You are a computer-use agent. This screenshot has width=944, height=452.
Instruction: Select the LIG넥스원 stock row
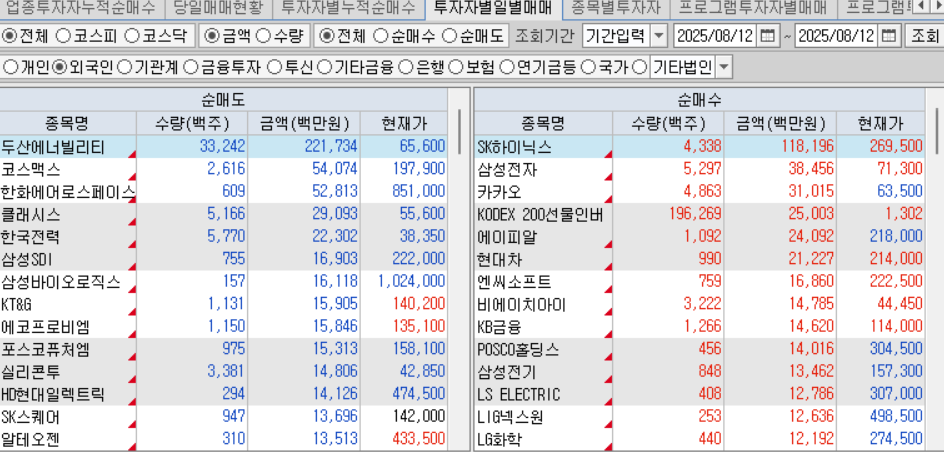[x=700, y=417]
